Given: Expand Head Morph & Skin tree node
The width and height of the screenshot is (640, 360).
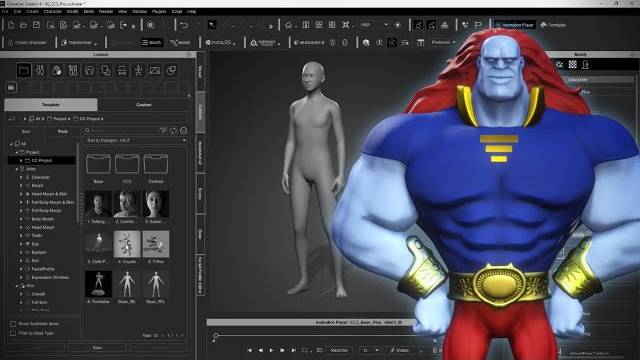Looking at the screenshot, I should point(21,194).
